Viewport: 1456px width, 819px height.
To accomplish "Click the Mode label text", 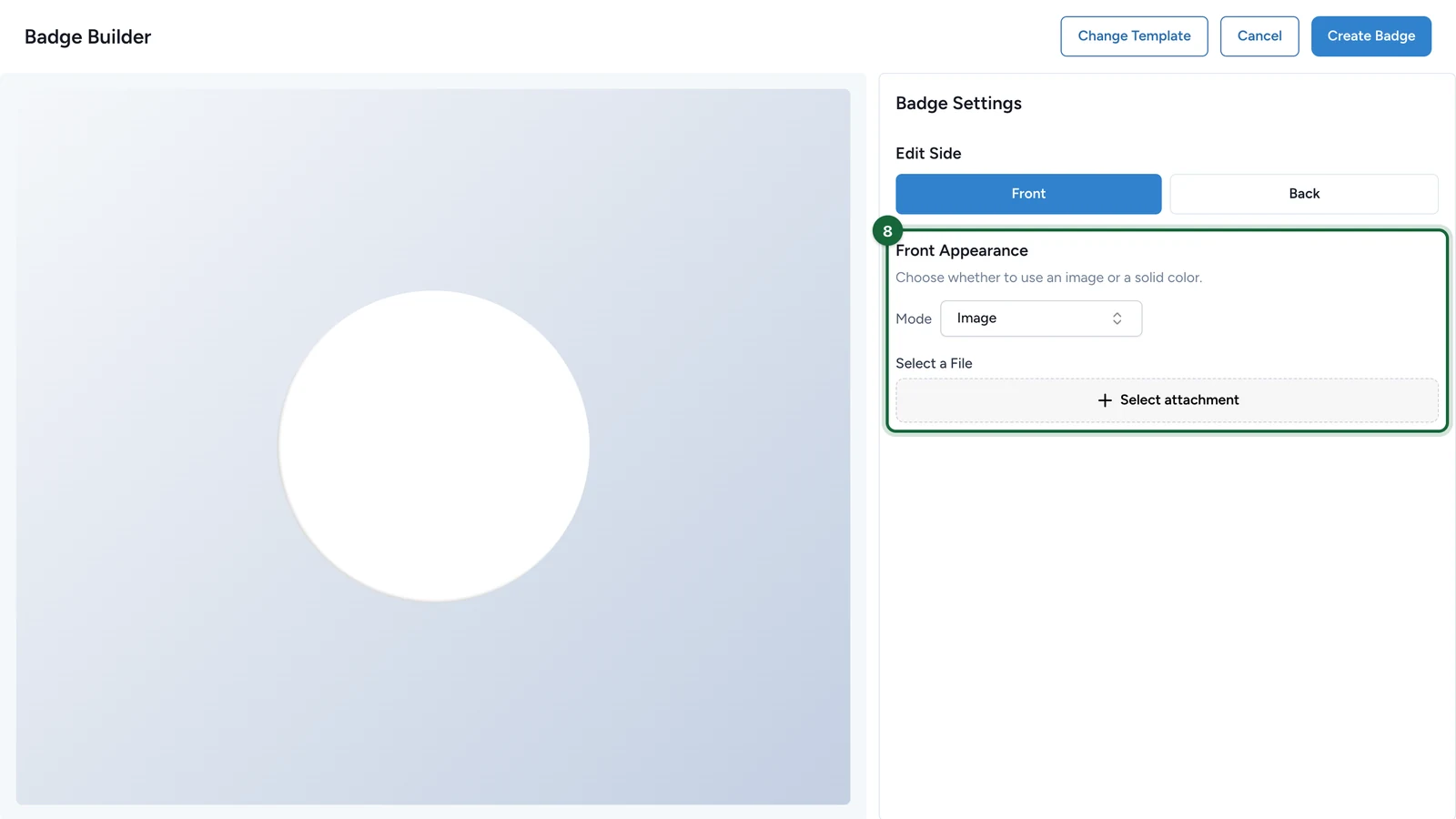I will coord(914,319).
